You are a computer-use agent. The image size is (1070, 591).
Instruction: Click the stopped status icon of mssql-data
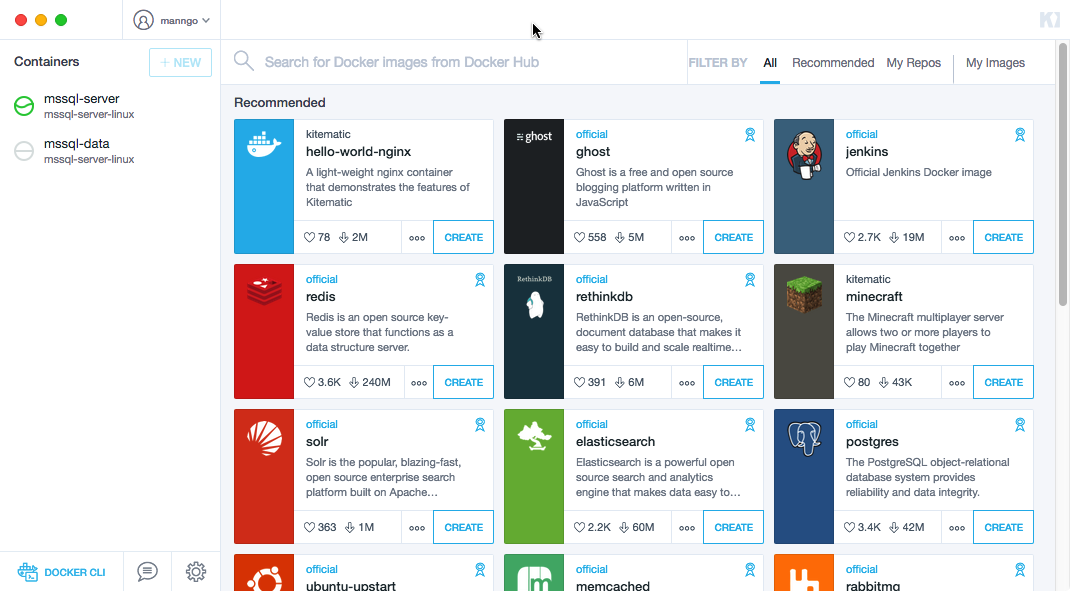[x=24, y=151]
